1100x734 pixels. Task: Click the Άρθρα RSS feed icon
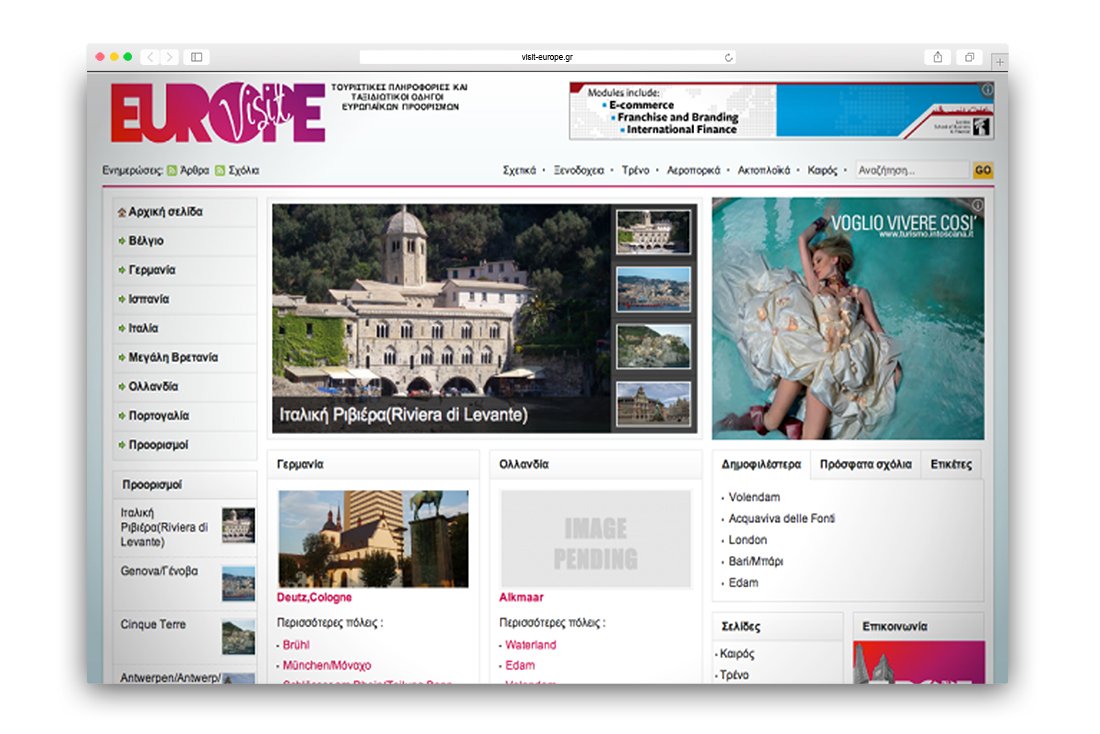[x=172, y=170]
